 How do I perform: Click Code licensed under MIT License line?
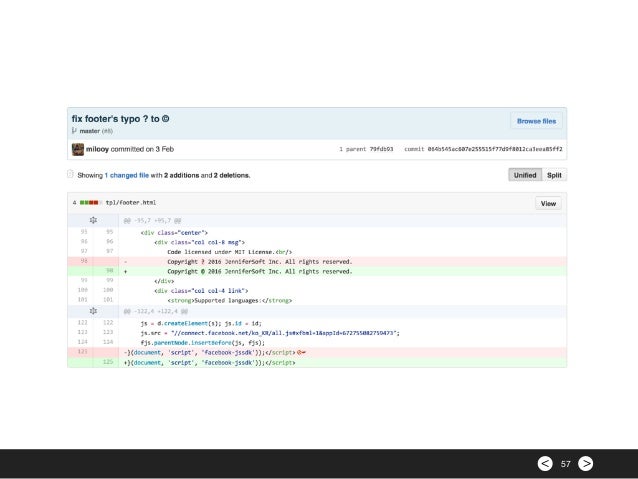(x=229, y=252)
